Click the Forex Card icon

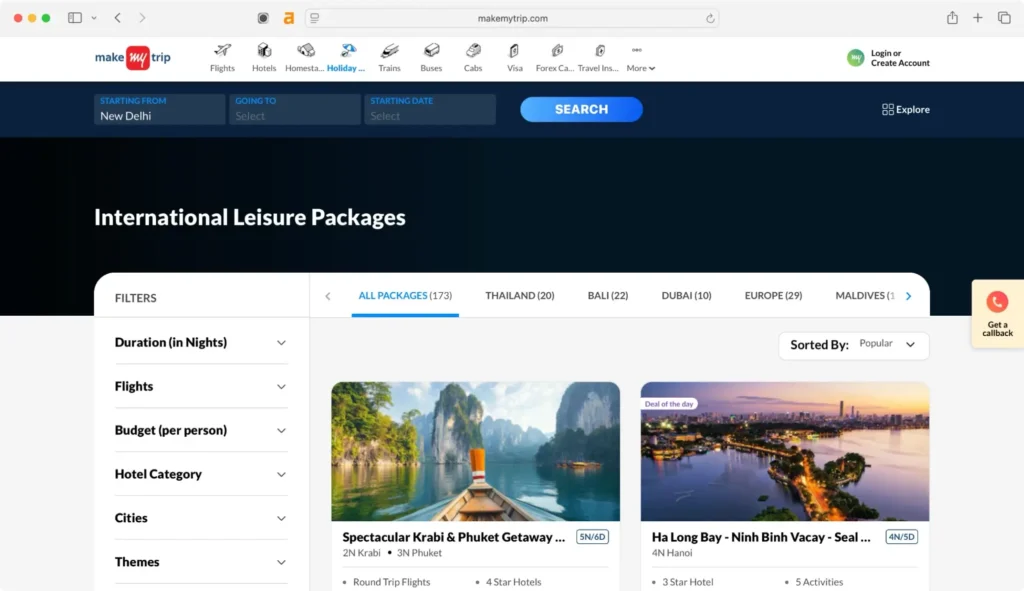[x=556, y=56]
